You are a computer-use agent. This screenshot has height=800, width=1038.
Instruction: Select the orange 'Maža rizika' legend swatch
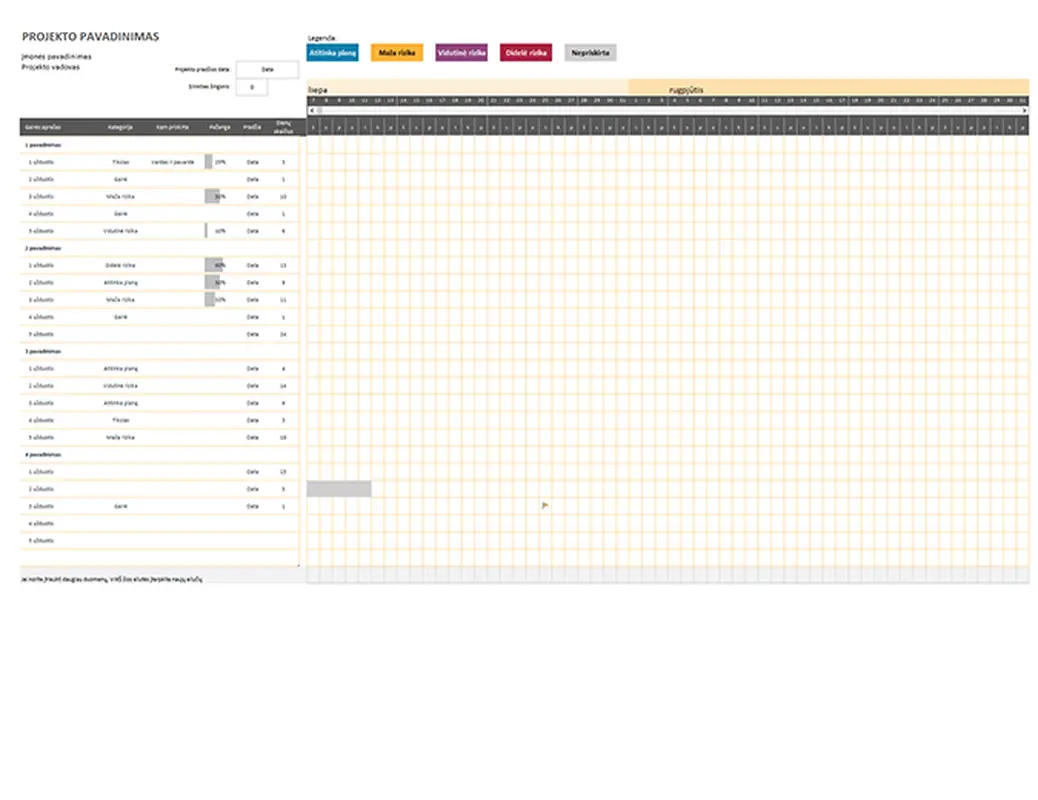click(397, 53)
